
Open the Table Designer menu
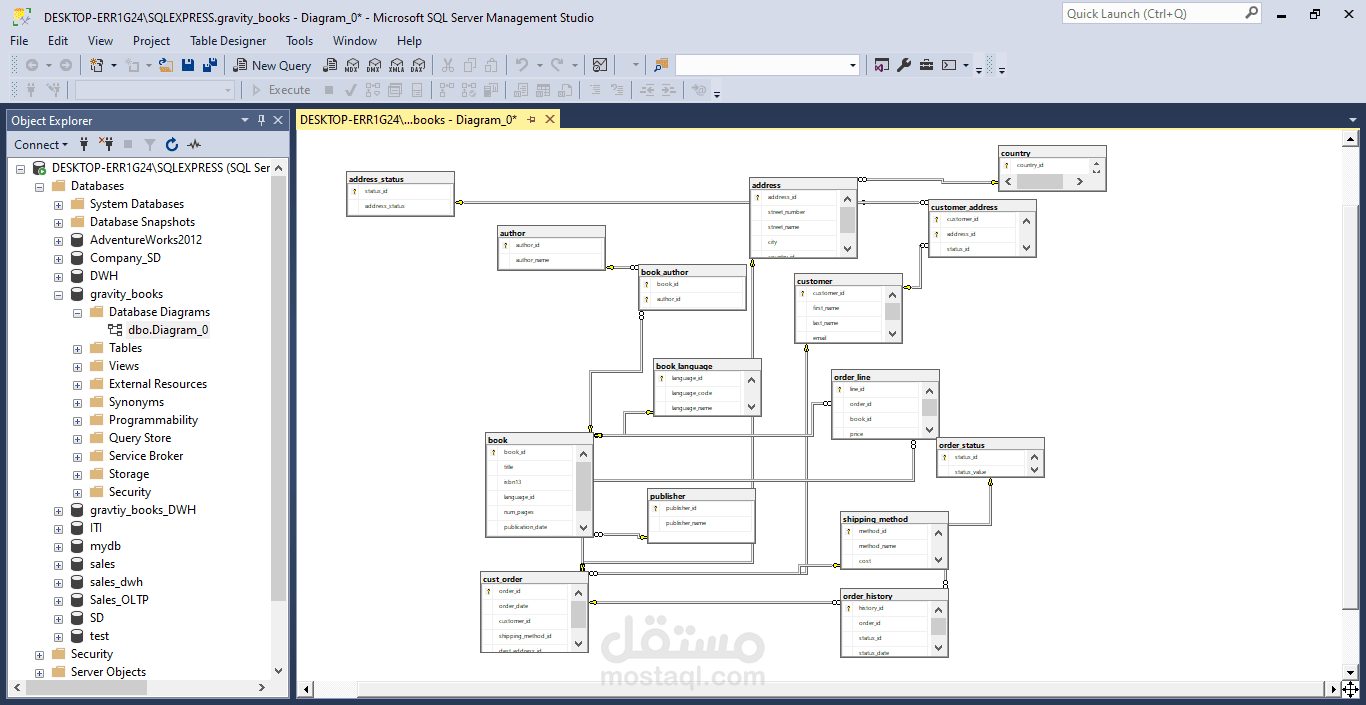point(228,41)
